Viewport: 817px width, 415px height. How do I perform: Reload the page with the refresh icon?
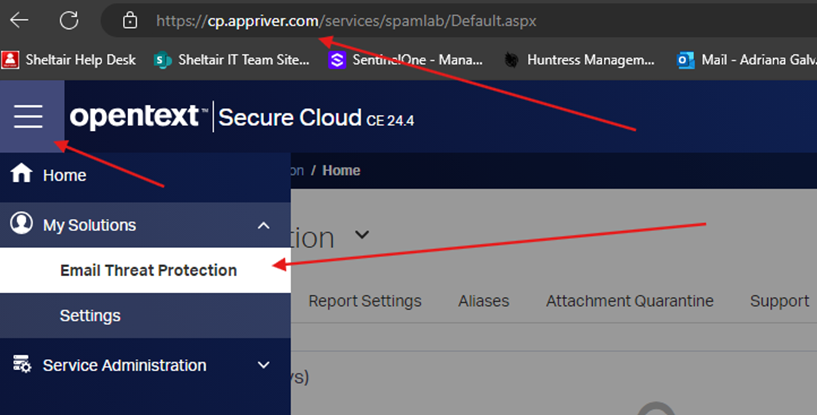click(69, 20)
